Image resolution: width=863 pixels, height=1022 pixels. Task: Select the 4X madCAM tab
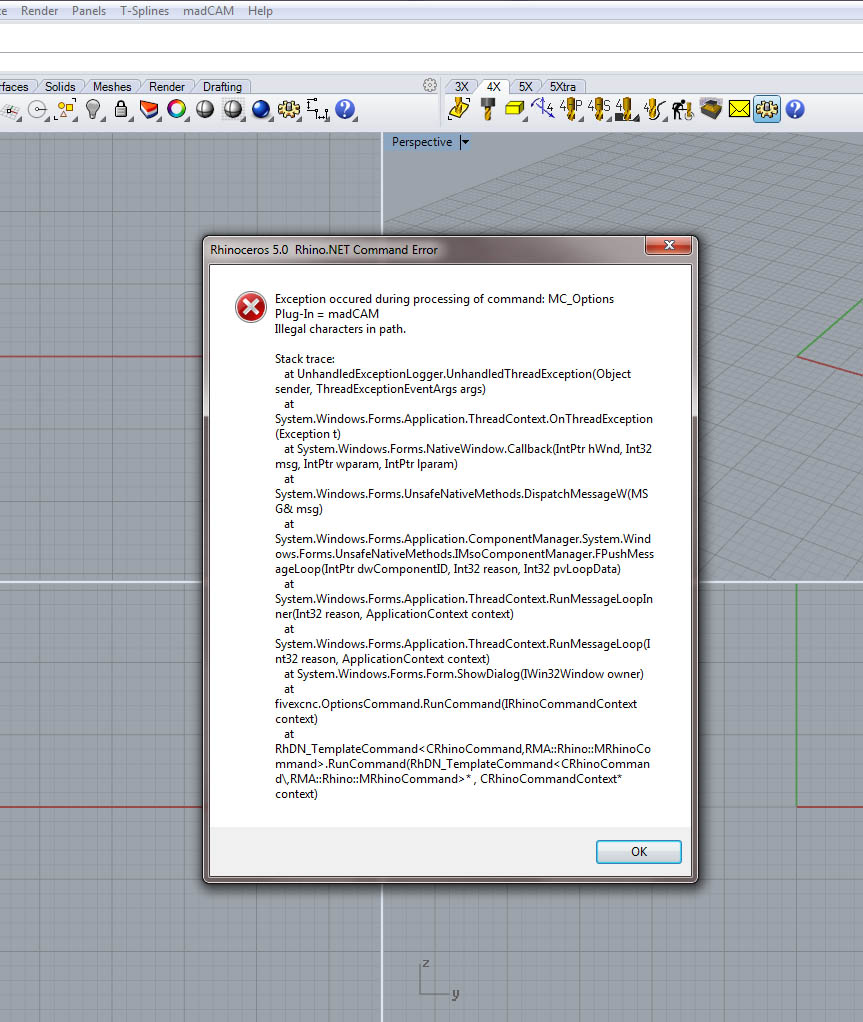pos(493,87)
